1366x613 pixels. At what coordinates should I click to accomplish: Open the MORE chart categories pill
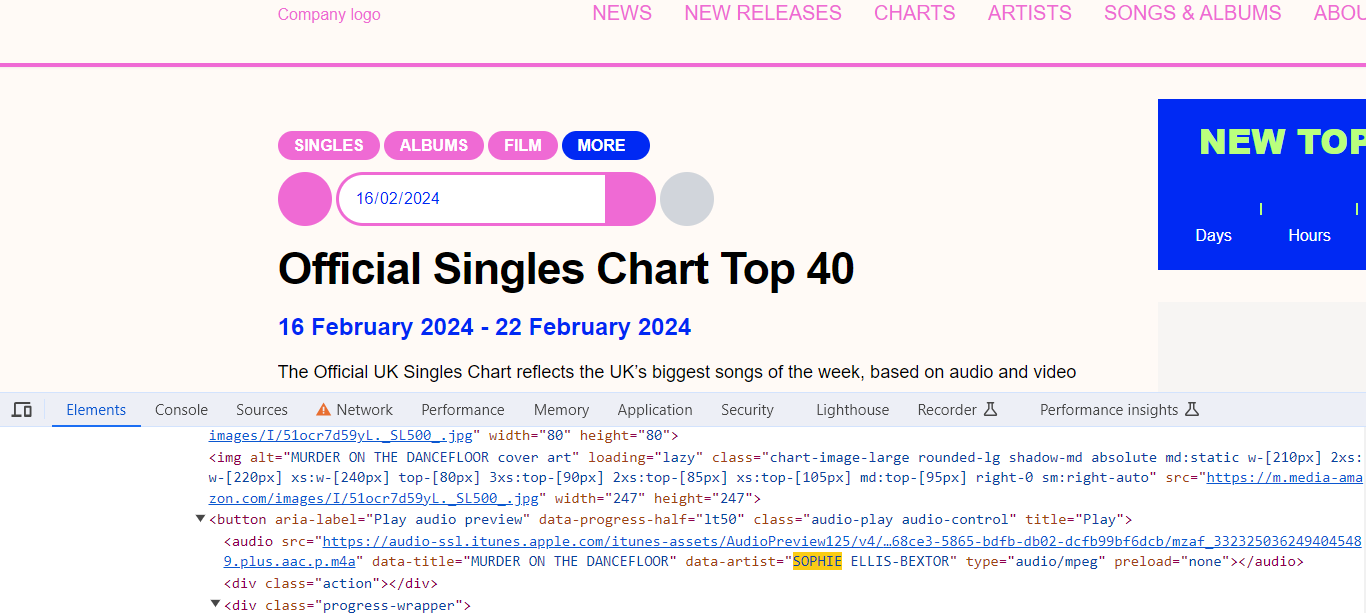pyautogui.click(x=606, y=145)
